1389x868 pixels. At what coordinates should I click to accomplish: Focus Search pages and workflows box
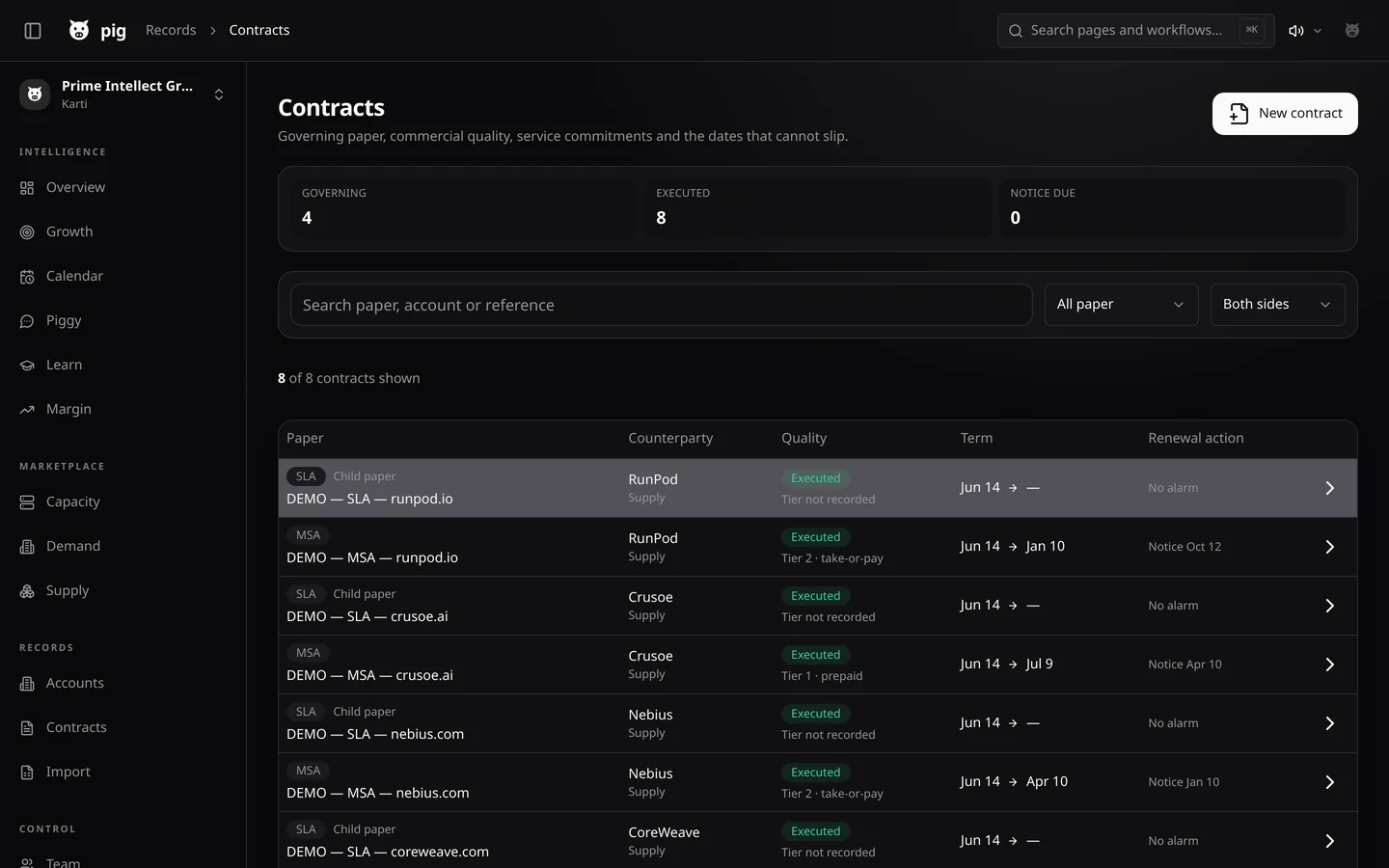(x=1135, y=31)
